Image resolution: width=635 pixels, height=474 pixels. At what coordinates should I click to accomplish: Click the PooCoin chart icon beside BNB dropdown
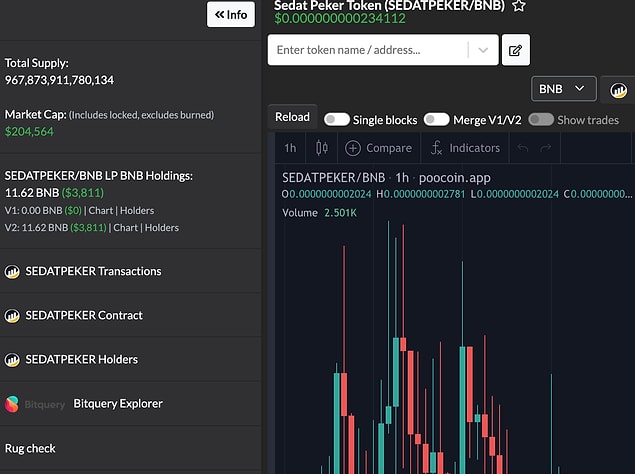click(x=618, y=90)
